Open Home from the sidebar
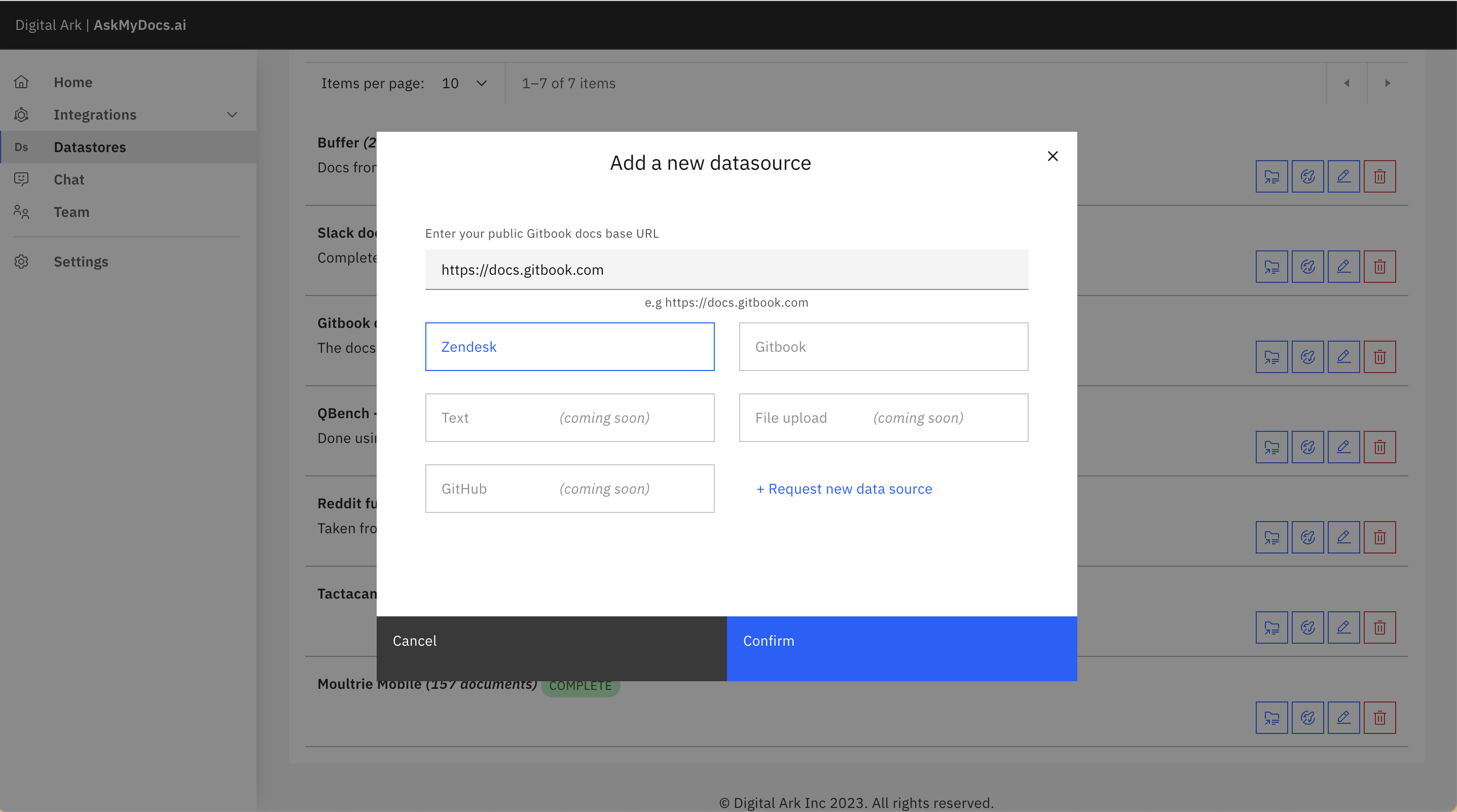This screenshot has width=1457, height=812. point(128,82)
